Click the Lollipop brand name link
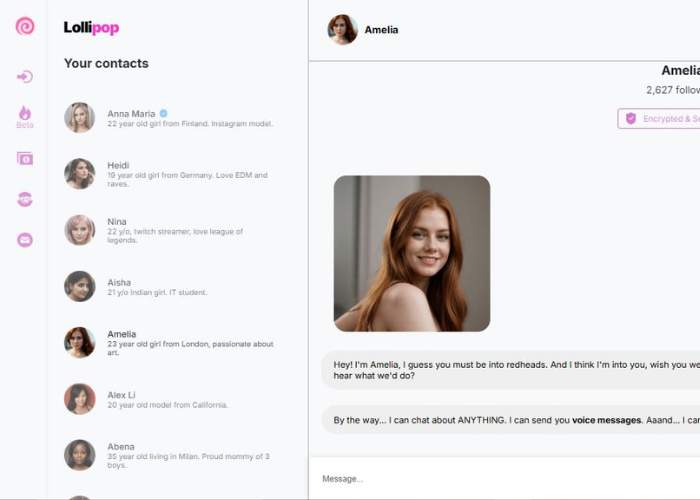Image resolution: width=700 pixels, height=500 pixels. (x=91, y=28)
